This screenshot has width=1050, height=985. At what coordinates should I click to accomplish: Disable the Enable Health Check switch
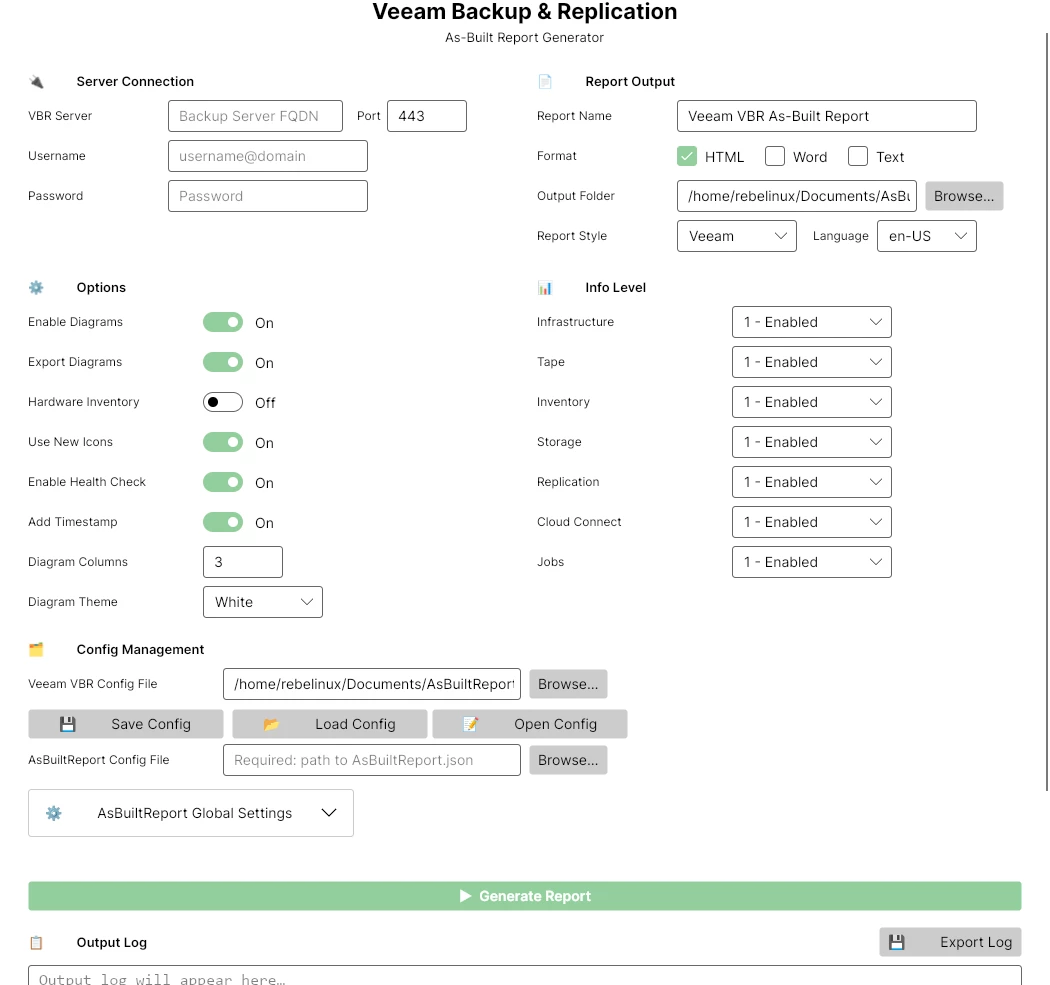coord(223,483)
